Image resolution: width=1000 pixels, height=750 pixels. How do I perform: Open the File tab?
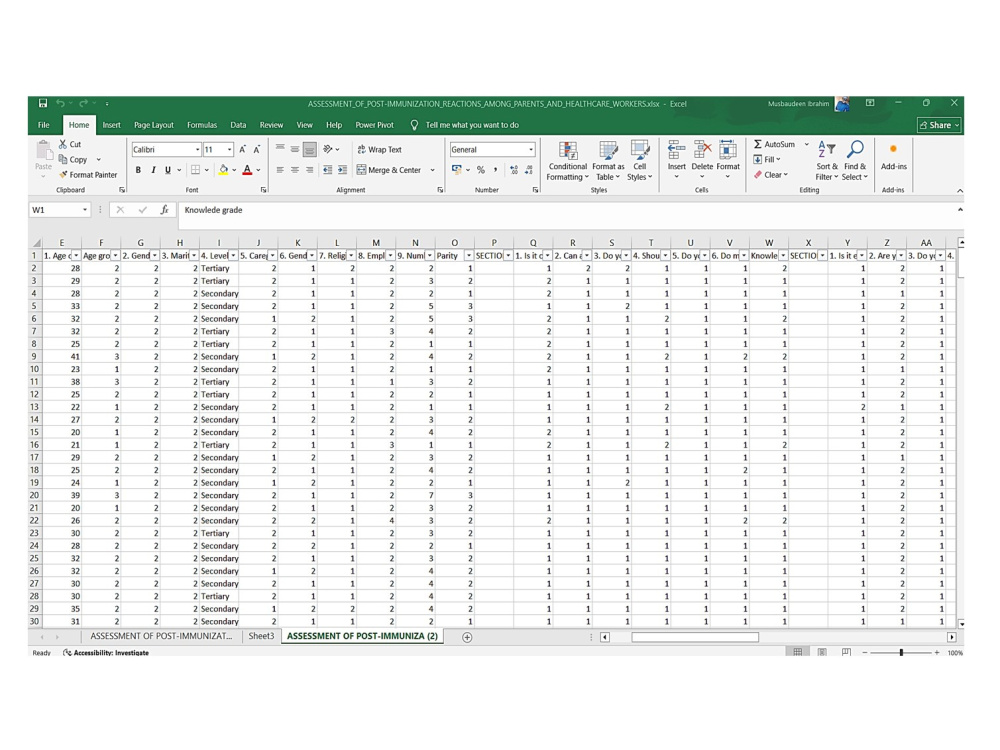[x=43, y=125]
